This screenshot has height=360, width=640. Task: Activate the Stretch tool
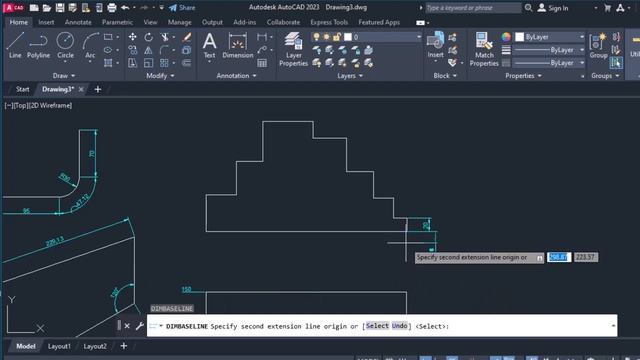click(x=133, y=63)
